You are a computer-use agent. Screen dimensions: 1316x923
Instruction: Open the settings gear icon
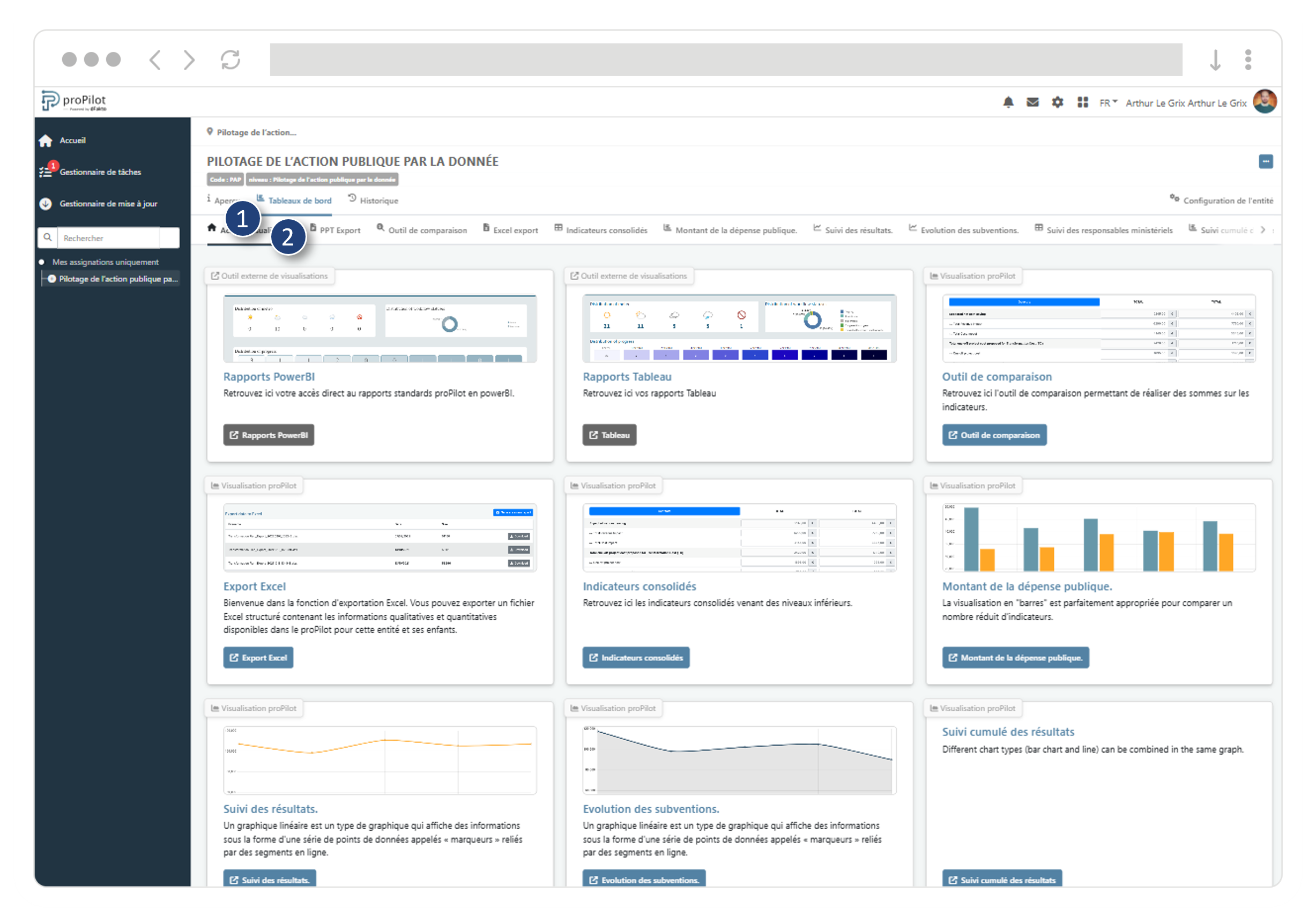tap(1057, 102)
